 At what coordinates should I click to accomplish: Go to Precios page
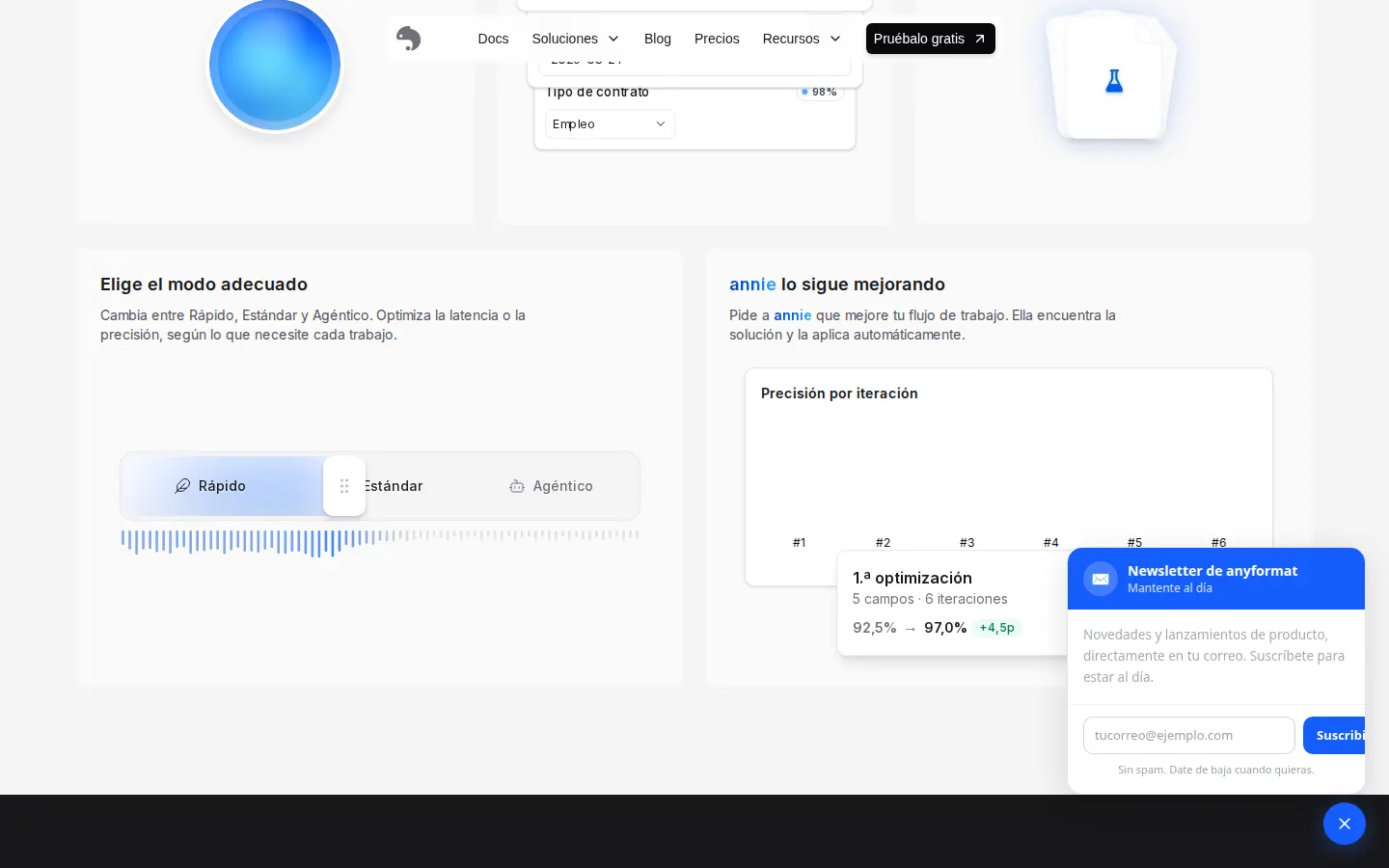[717, 39]
